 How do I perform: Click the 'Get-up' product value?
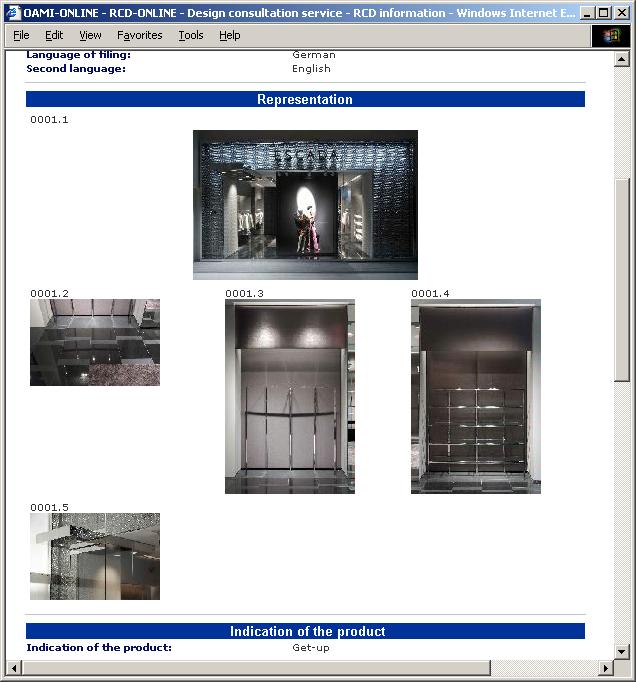311,648
